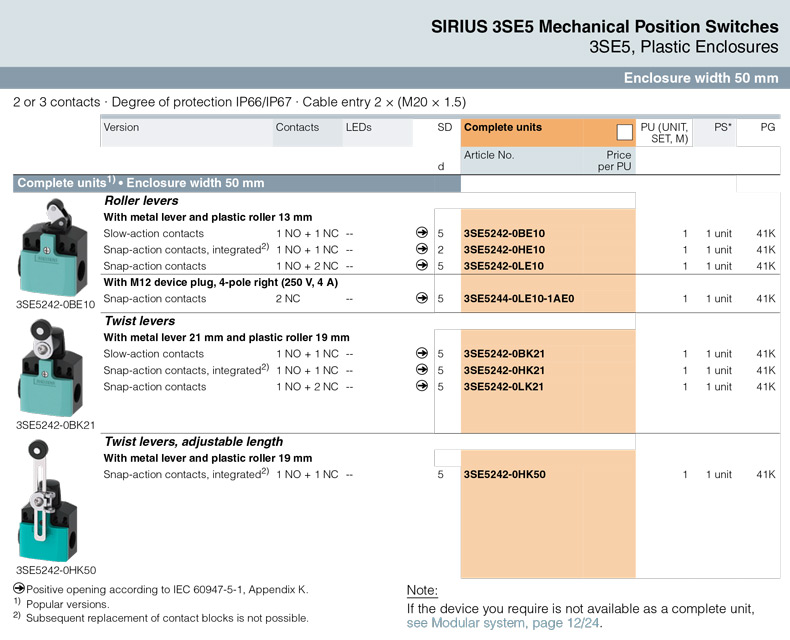
Task: Select article number 3SE5242-0HK50
Action: (505, 475)
